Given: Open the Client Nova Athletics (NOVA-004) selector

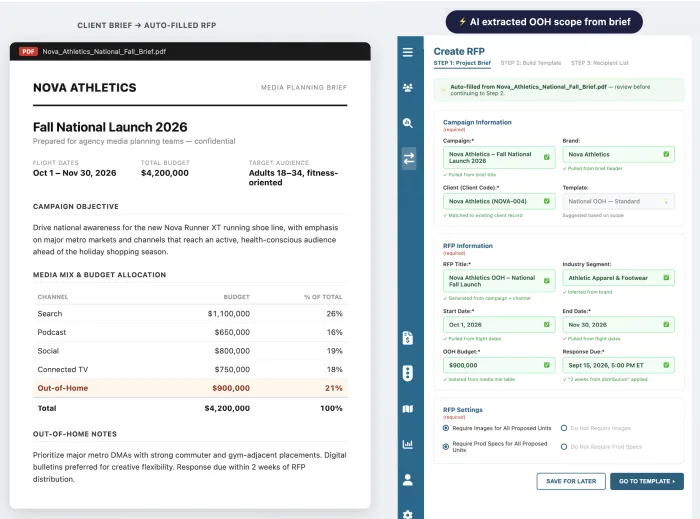Looking at the screenshot, I should point(499,201).
